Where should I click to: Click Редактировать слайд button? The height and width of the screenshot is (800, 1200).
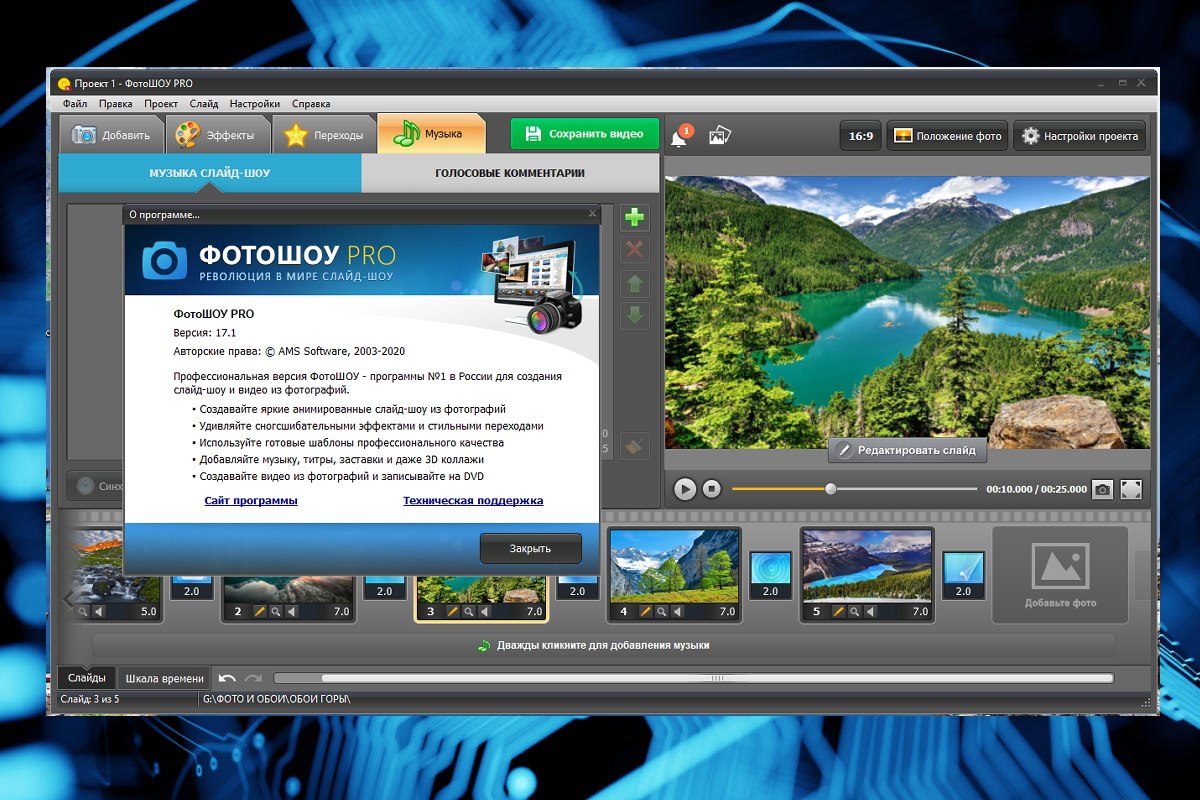point(907,451)
